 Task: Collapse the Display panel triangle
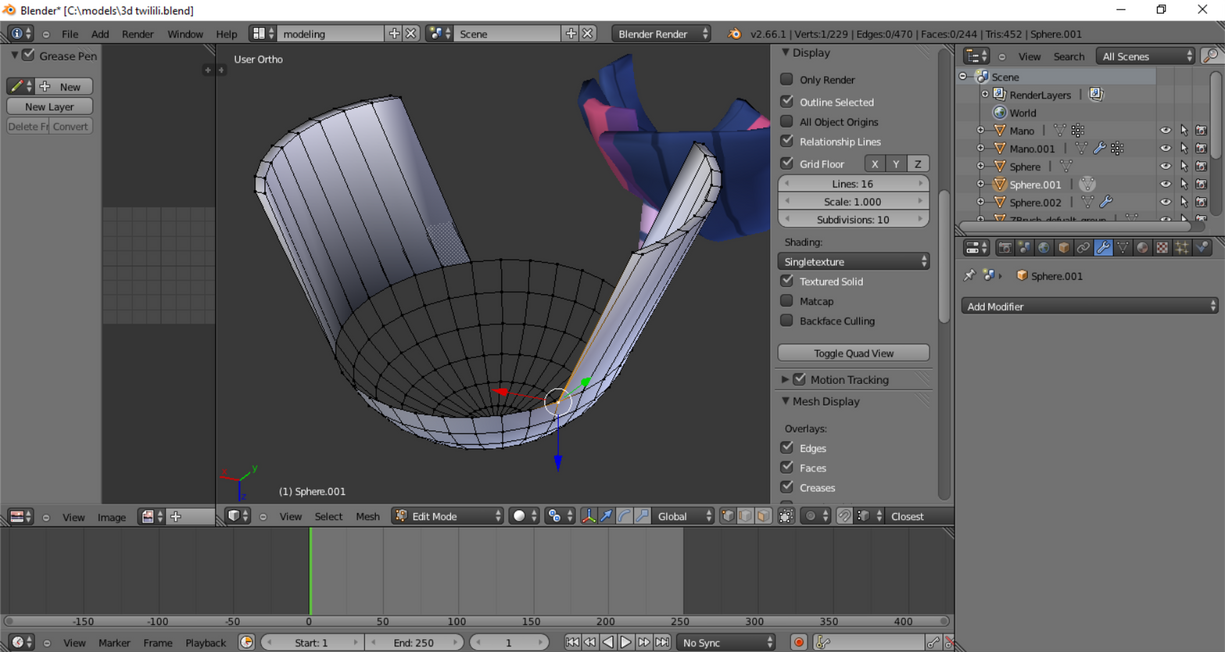786,52
